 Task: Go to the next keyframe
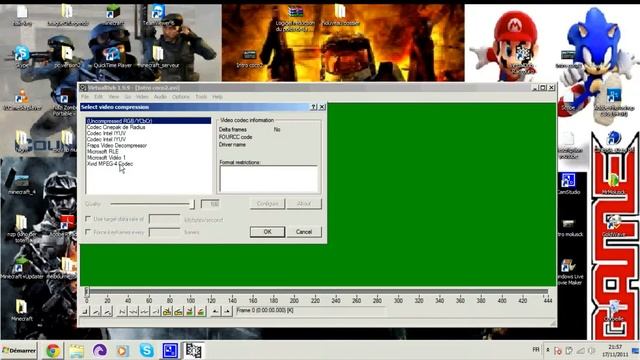point(178,312)
